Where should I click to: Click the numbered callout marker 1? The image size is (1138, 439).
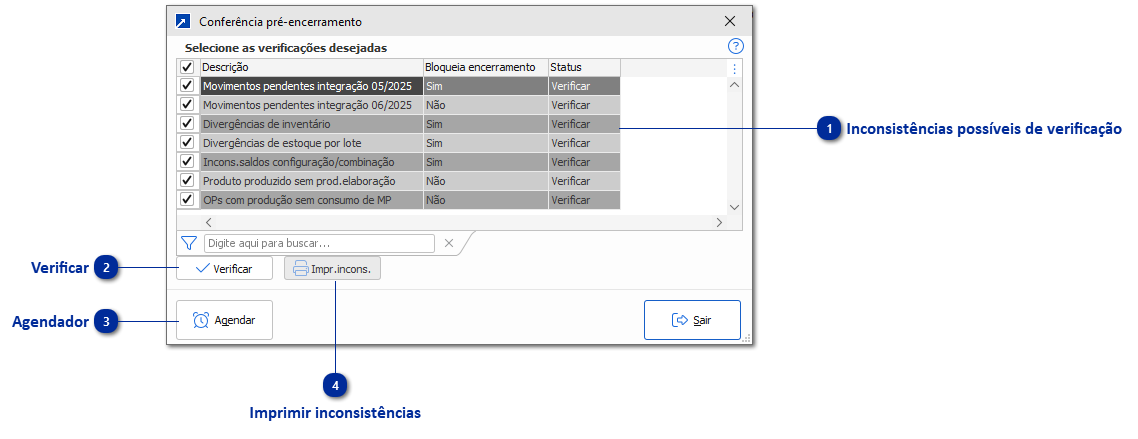828,129
